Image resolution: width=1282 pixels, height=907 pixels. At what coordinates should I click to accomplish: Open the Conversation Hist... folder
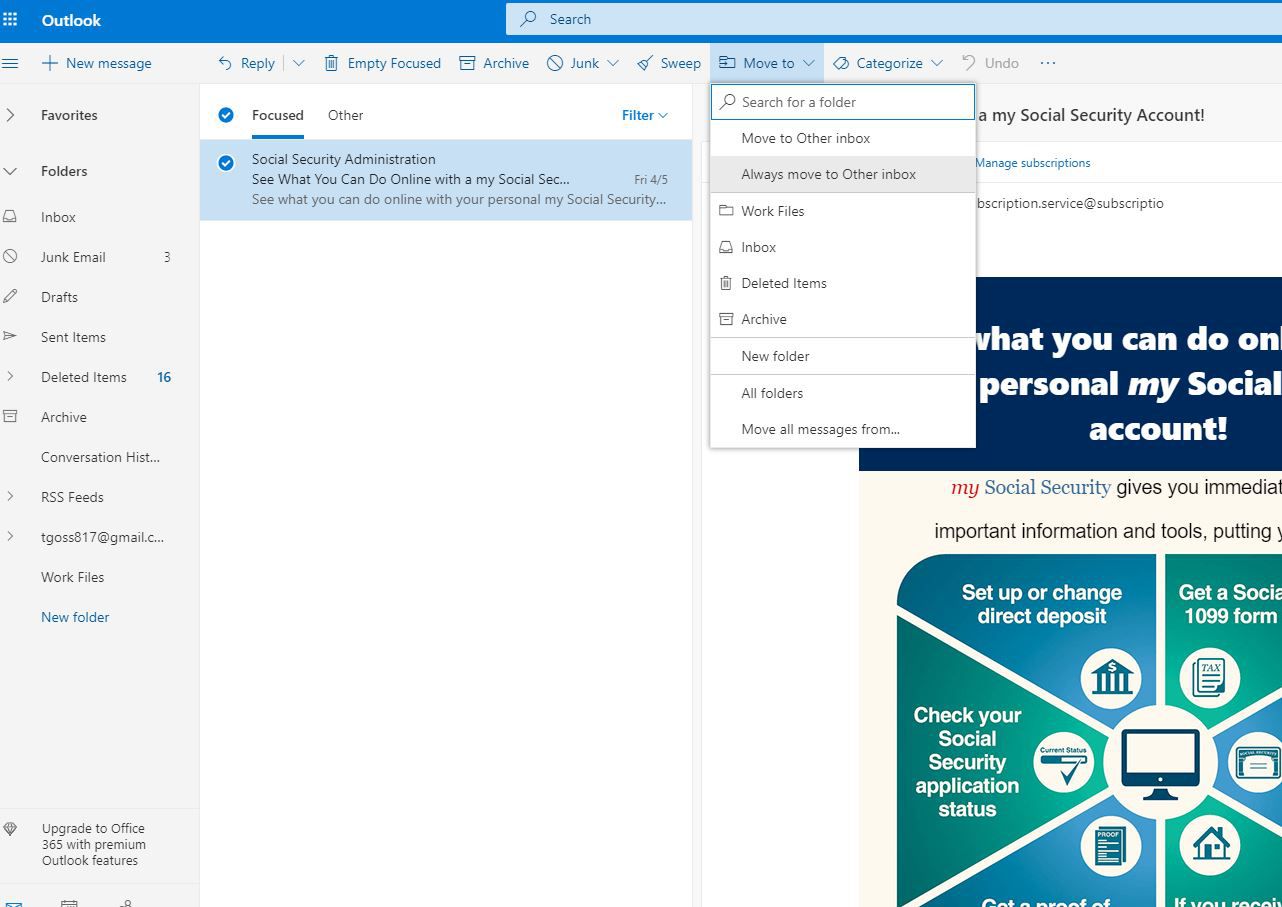pos(100,457)
